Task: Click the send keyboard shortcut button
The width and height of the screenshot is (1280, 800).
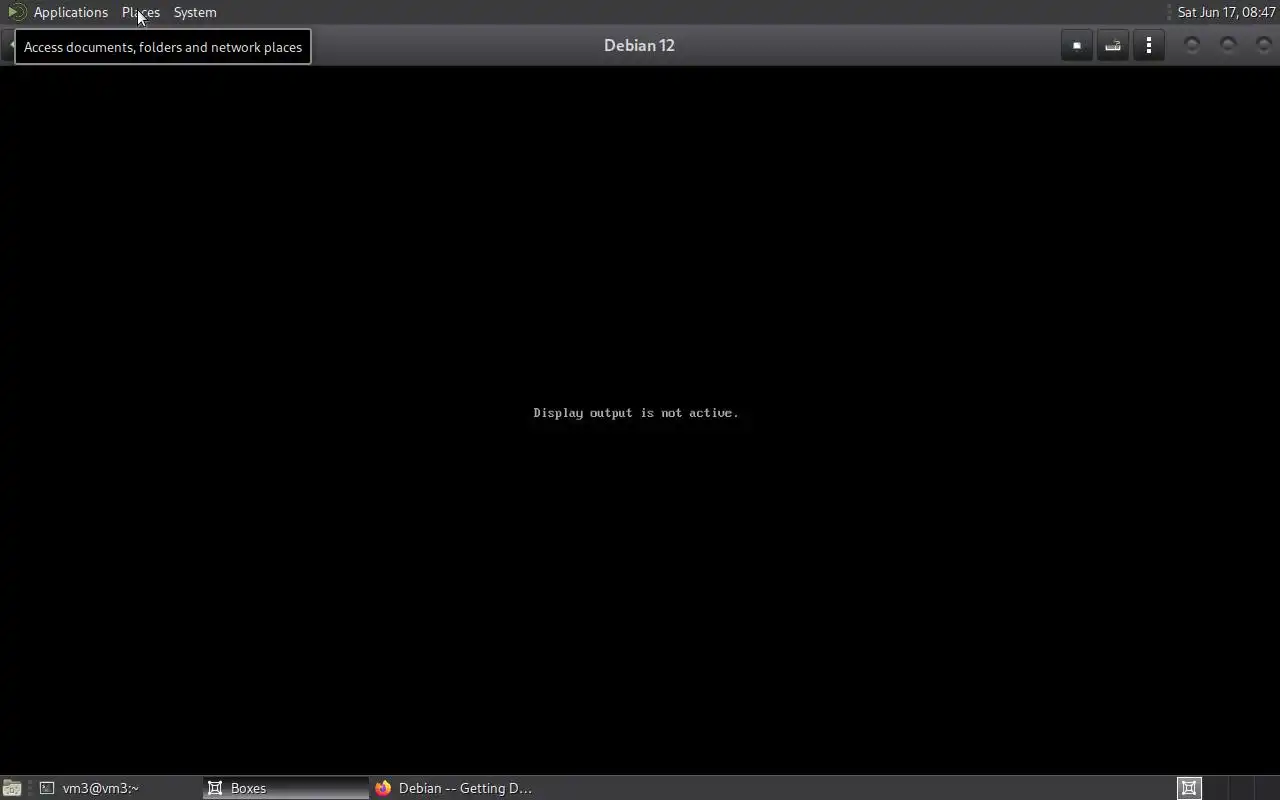Action: [x=1112, y=45]
